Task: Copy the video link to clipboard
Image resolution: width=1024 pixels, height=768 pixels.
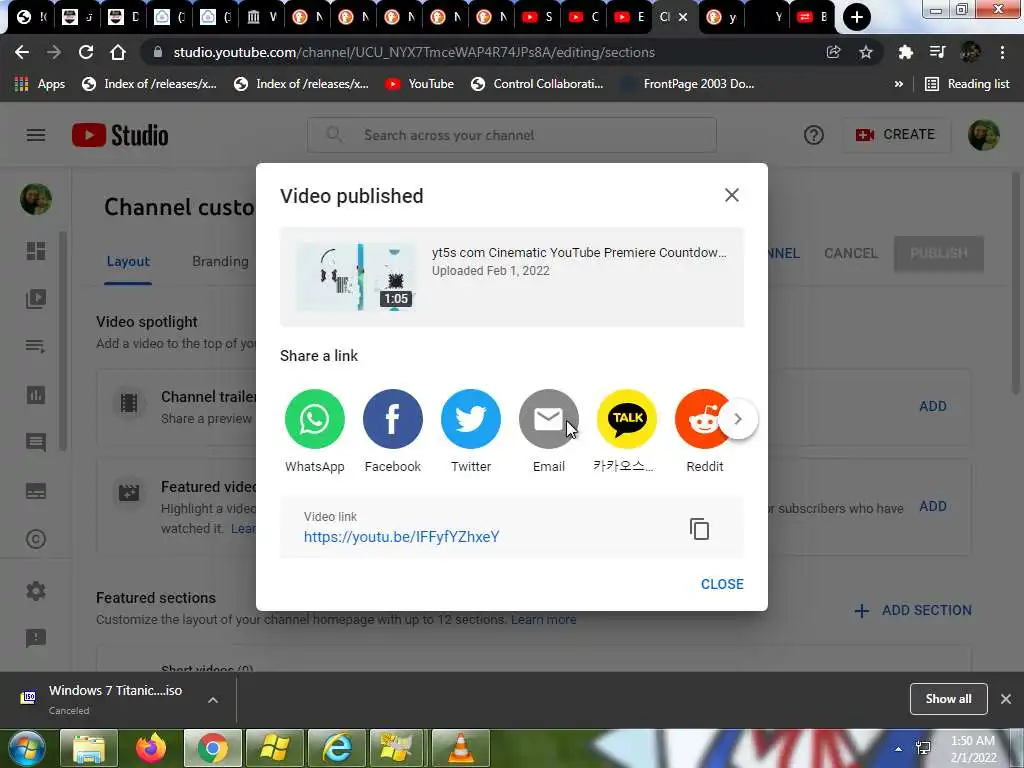Action: (x=699, y=529)
